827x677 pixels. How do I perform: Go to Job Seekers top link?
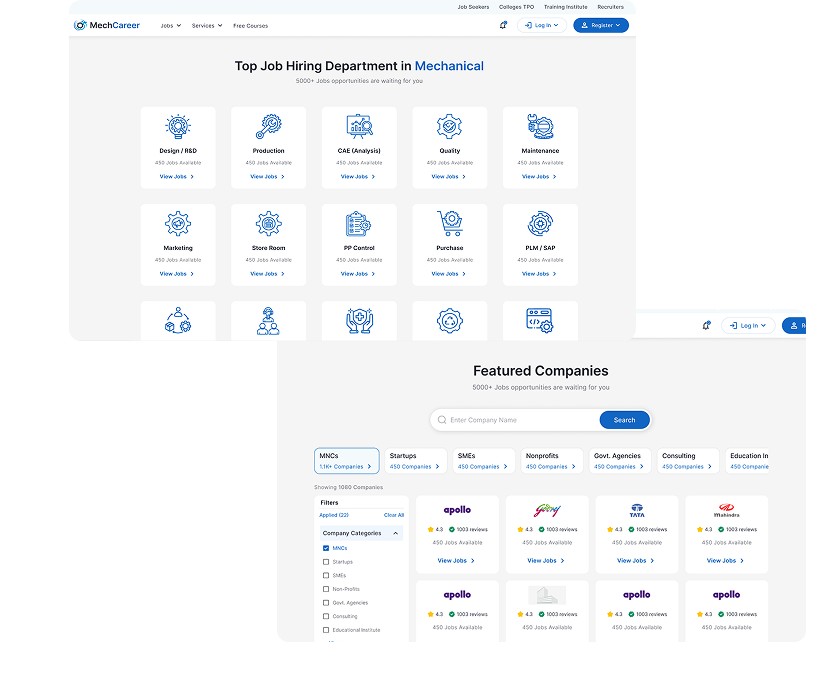pyautogui.click(x=473, y=7)
